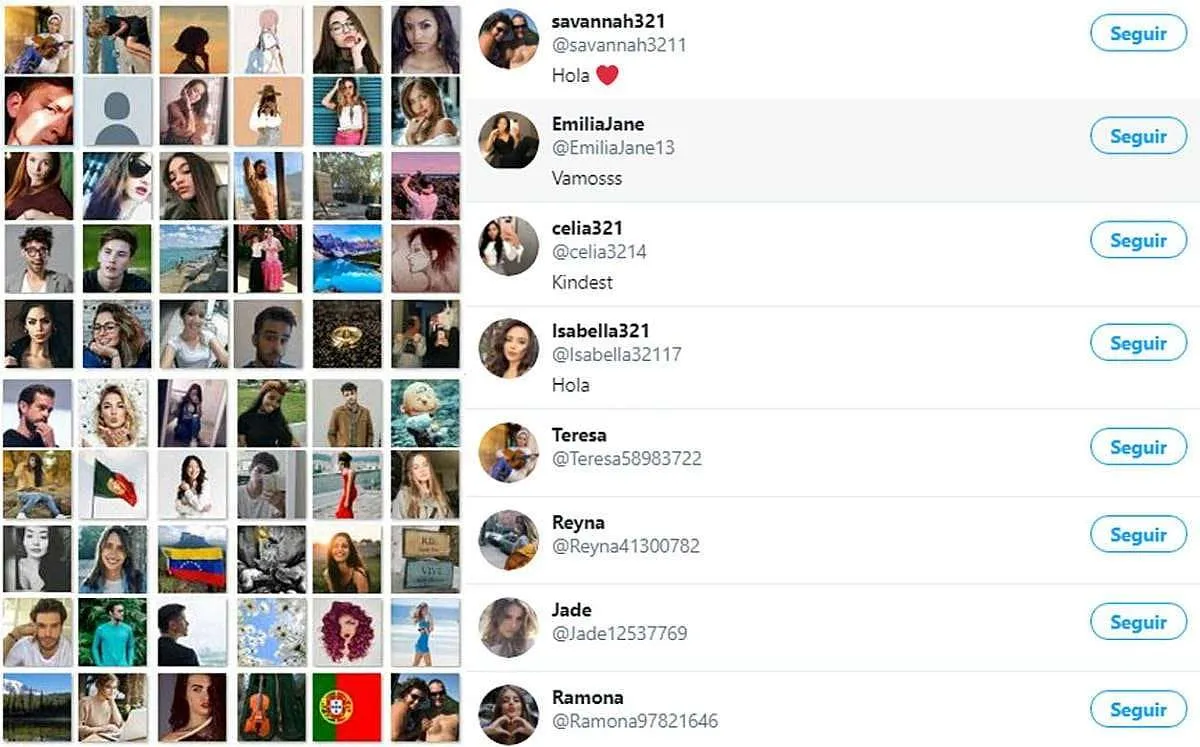Click the violin photo thumbnail
Image resolution: width=1200 pixels, height=747 pixels.
click(271, 707)
